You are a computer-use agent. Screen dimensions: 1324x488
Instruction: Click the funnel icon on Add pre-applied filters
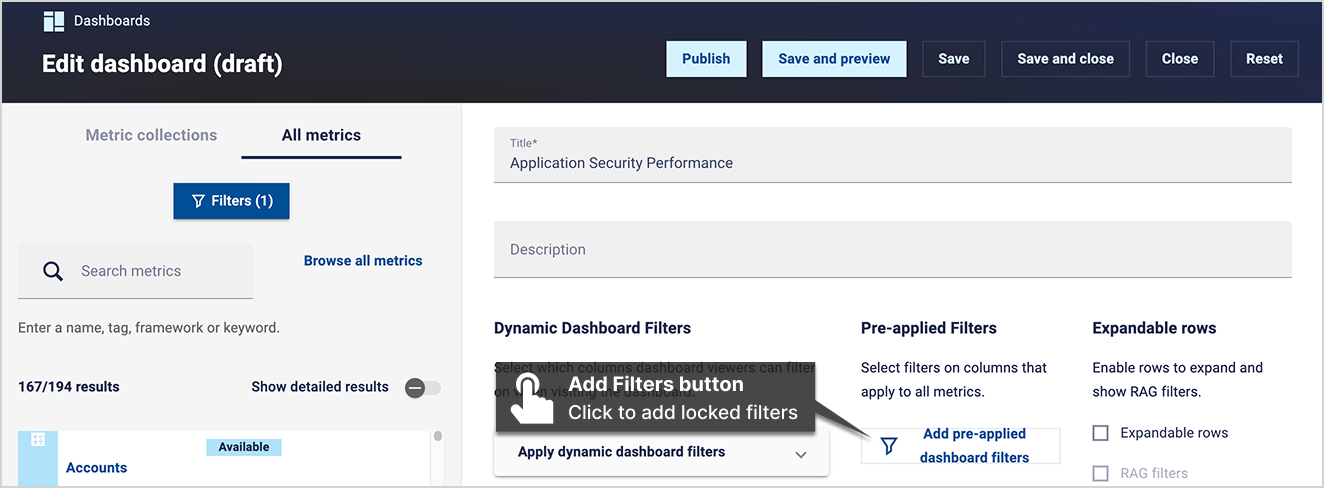click(888, 446)
